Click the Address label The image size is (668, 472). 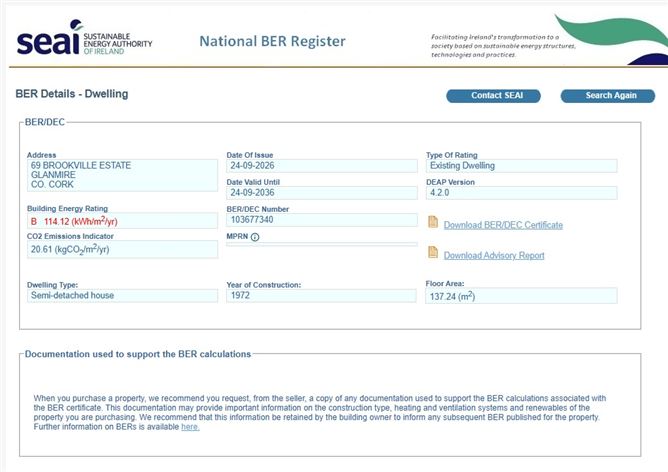41,155
